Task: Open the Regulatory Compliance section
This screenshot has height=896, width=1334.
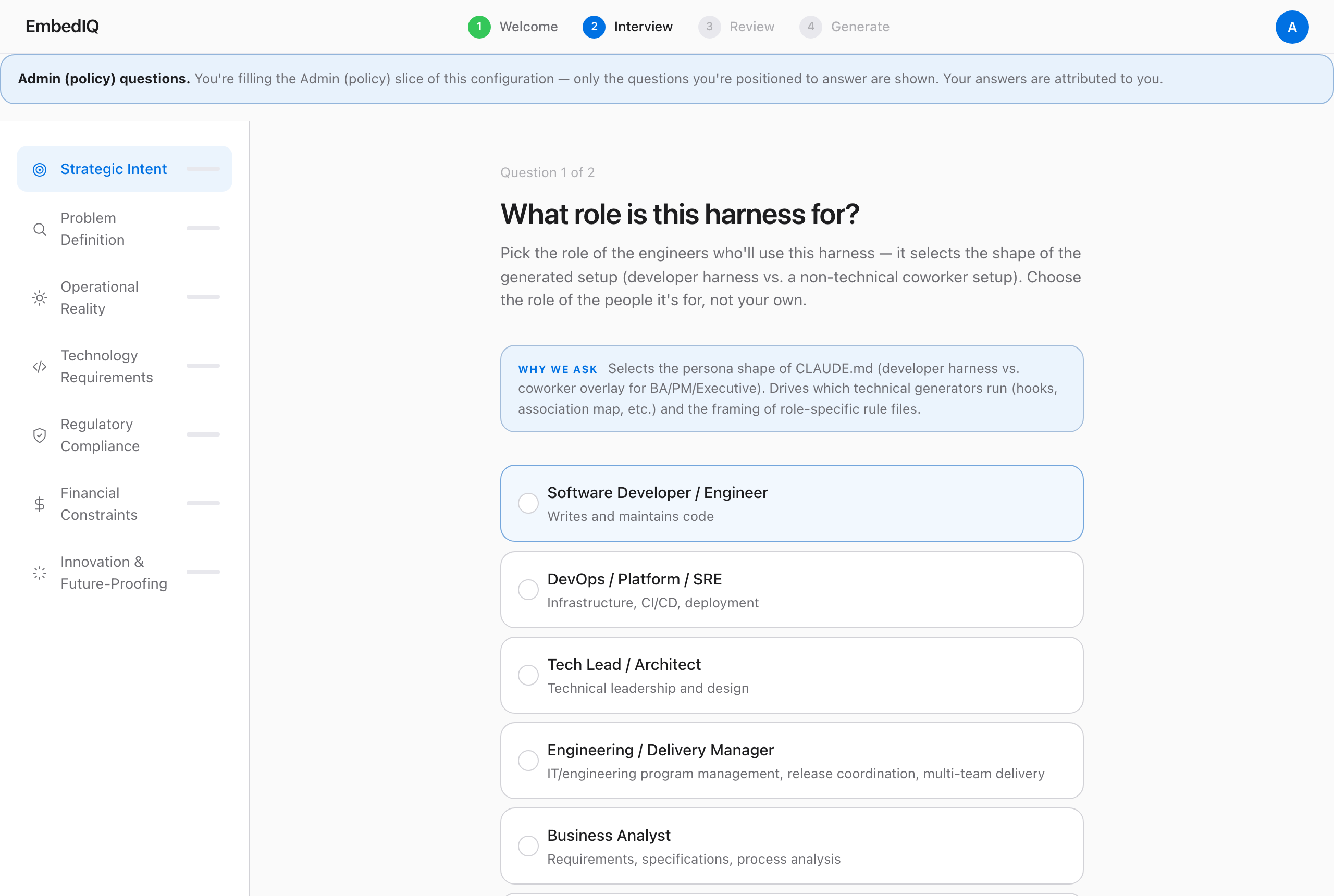Action: pos(125,435)
